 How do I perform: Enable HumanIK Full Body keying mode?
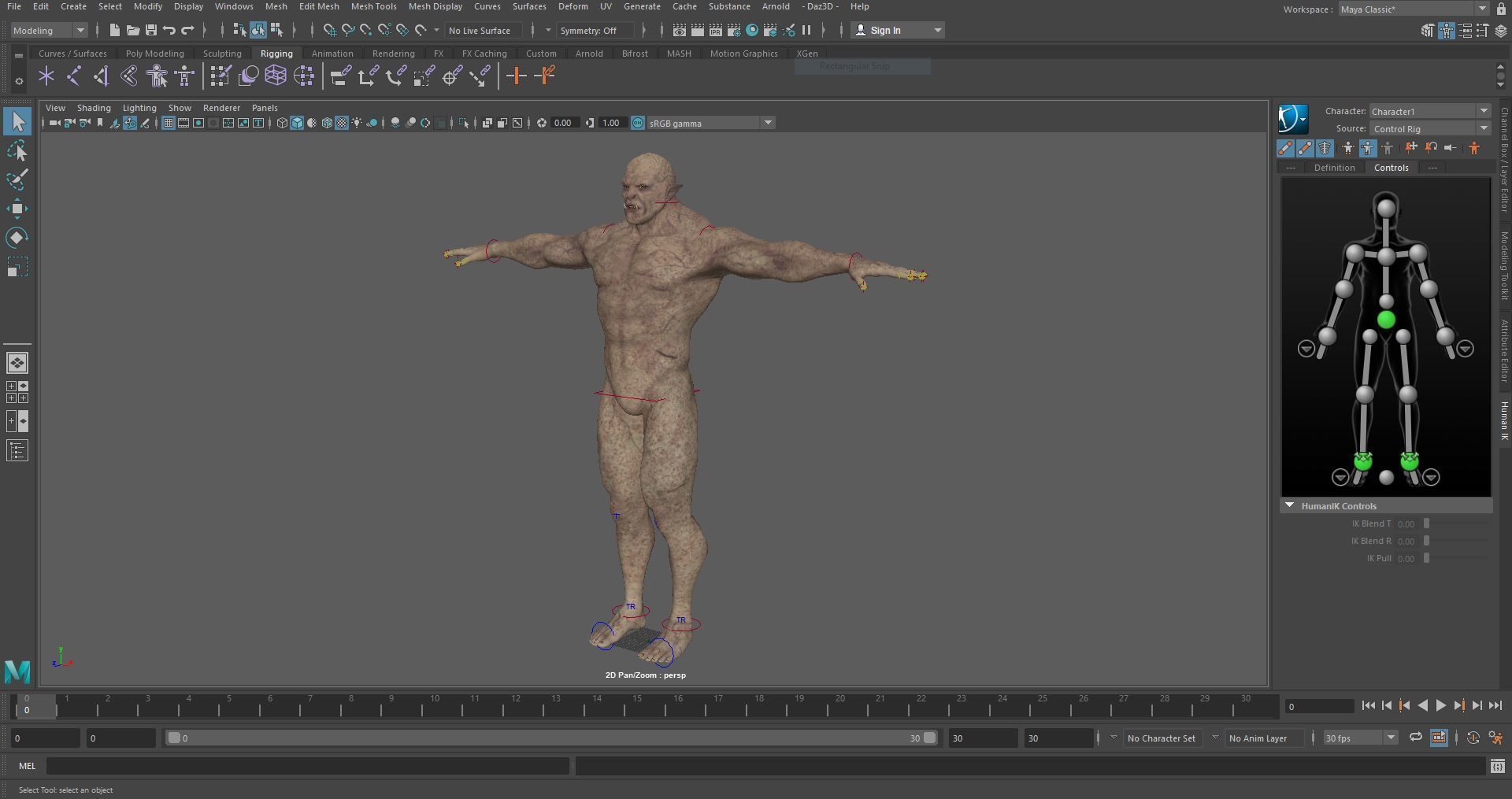[1348, 148]
